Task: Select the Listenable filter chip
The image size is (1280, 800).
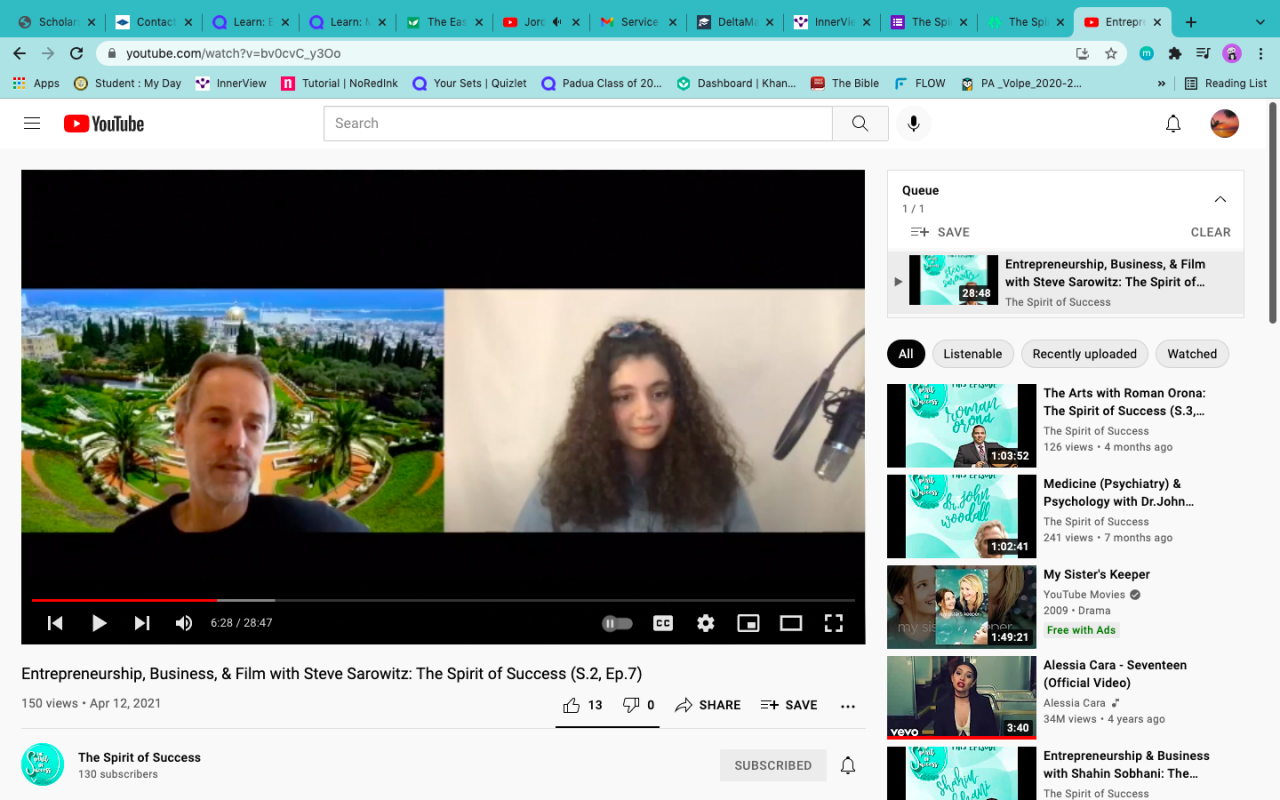Action: click(972, 354)
